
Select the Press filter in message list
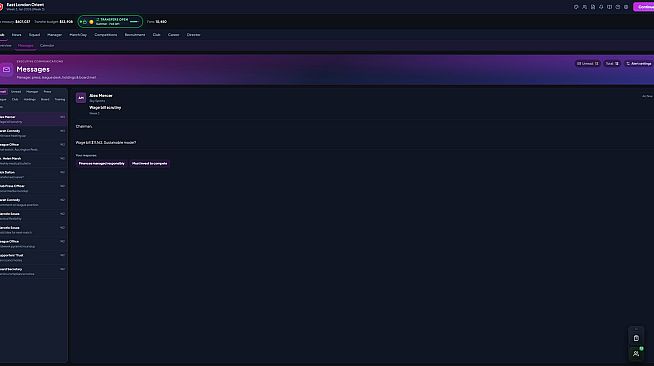click(x=48, y=92)
